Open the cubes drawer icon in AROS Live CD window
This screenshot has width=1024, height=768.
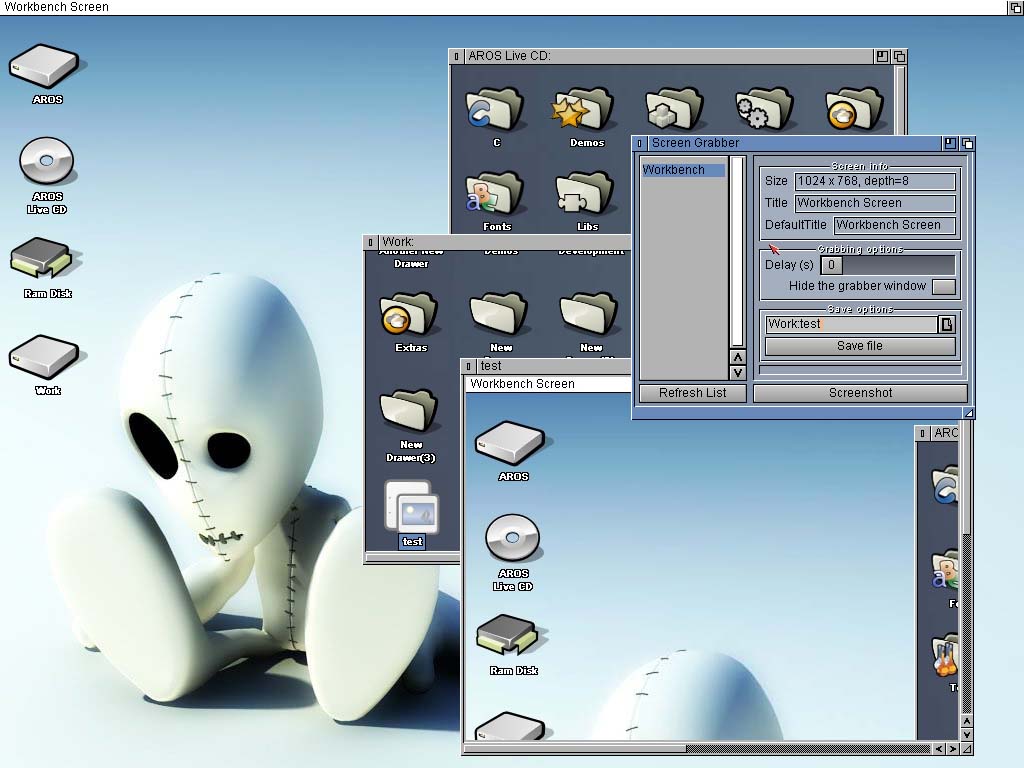pyautogui.click(x=675, y=109)
